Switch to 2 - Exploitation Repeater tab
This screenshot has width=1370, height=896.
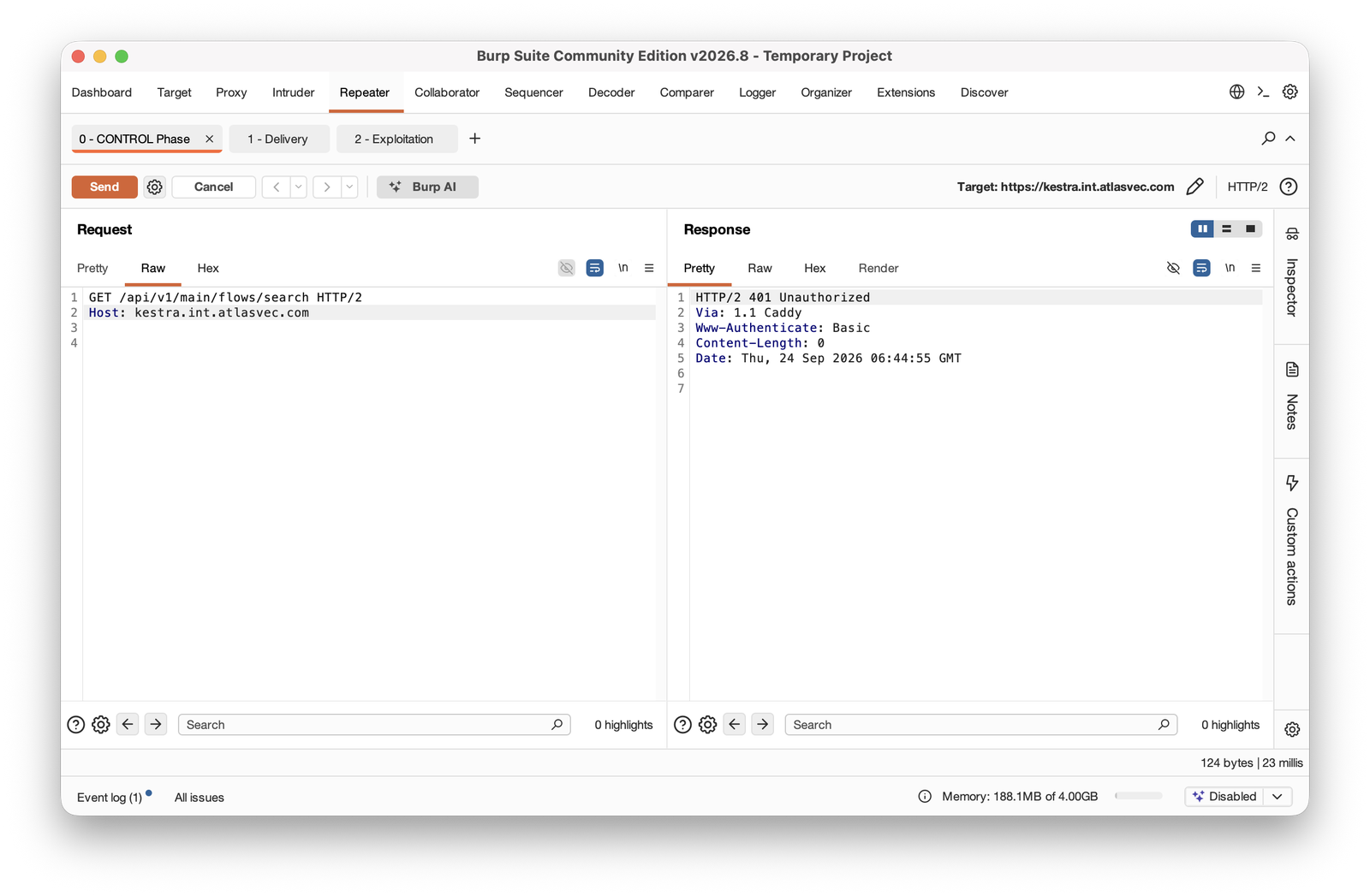coord(396,139)
